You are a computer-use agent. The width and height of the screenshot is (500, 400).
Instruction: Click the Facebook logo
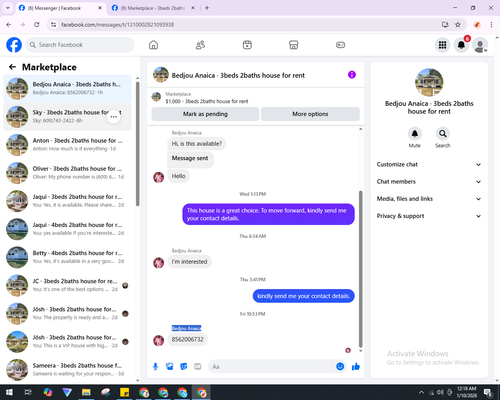click(14, 45)
